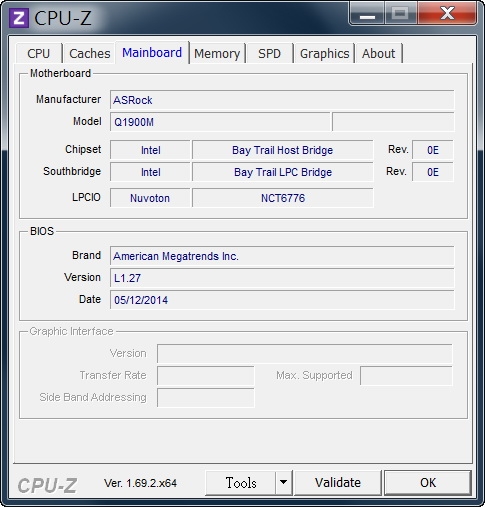The width and height of the screenshot is (485, 507).
Task: Click the CPU-Z purple Z title icon
Action: [x=19, y=18]
